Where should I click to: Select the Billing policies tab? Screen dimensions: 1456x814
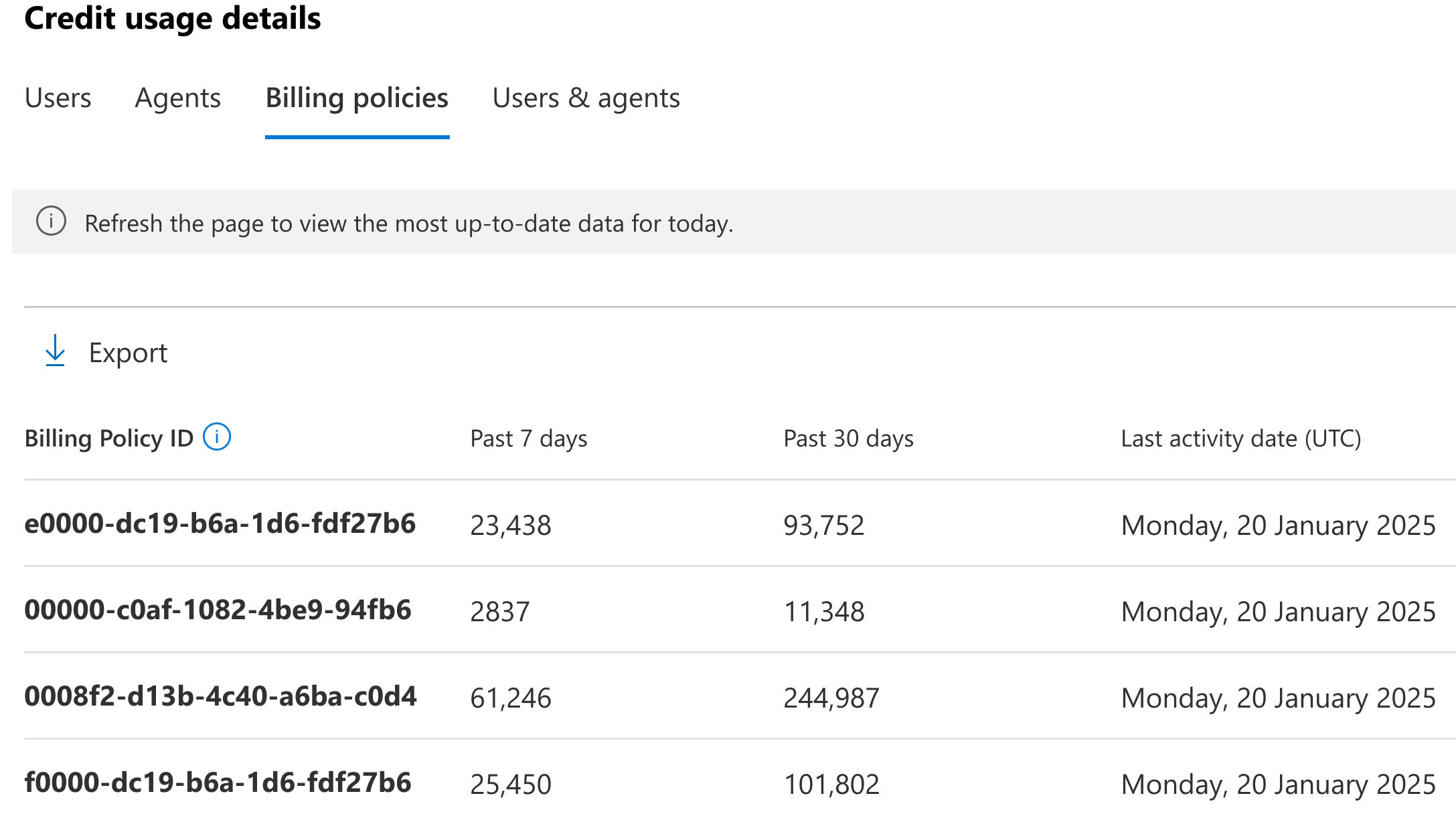coord(357,98)
